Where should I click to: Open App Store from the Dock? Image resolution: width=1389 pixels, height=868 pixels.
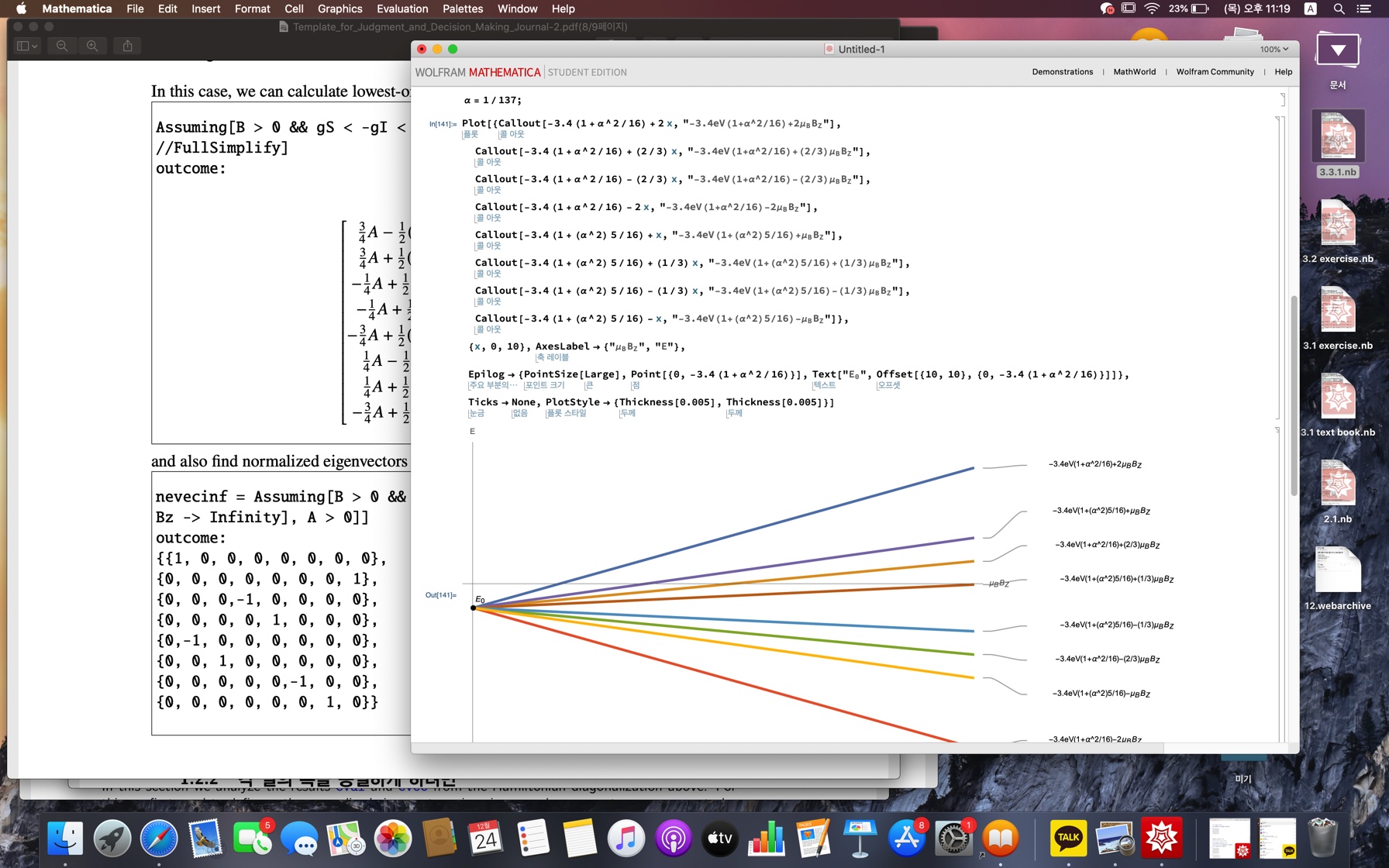(907, 838)
